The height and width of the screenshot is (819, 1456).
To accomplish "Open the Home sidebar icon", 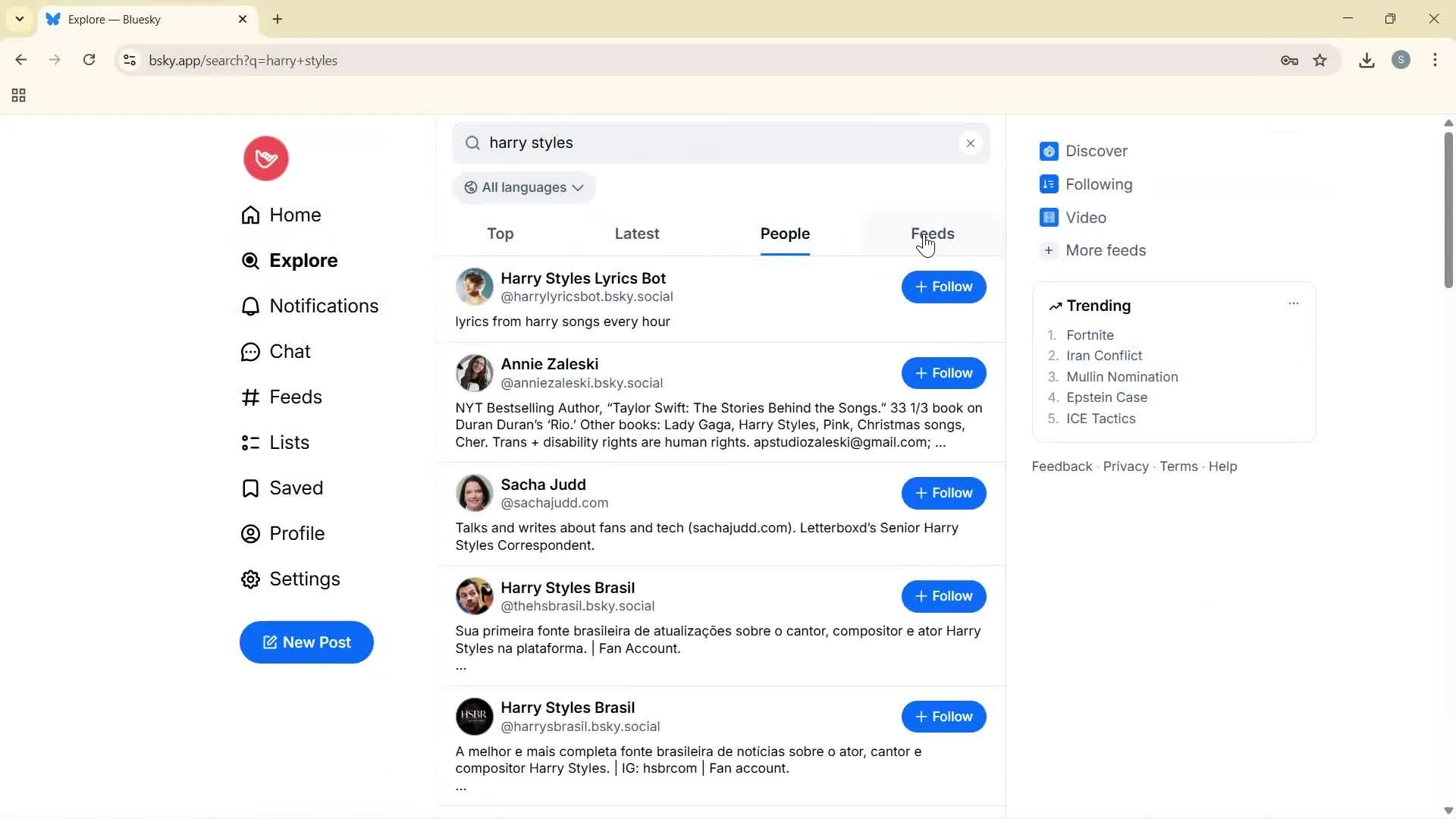I will 250,215.
